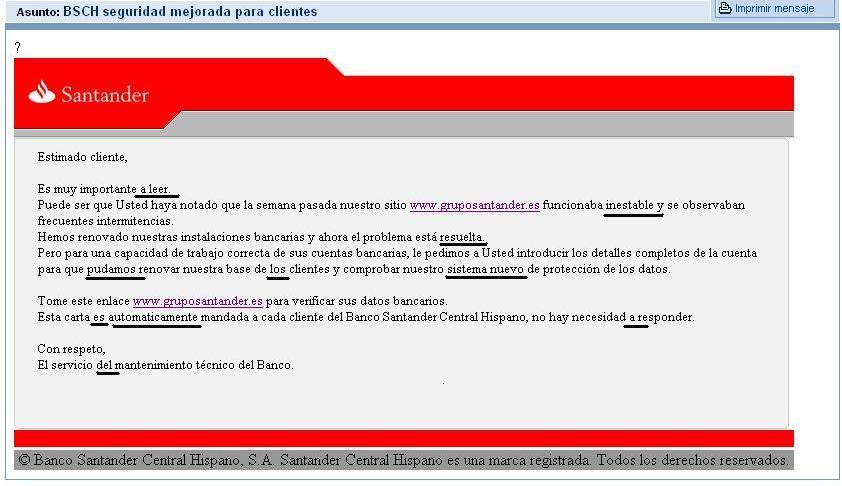Click the greeting 'Estimado cliente,'
This screenshot has height=486, width=842.
click(83, 157)
